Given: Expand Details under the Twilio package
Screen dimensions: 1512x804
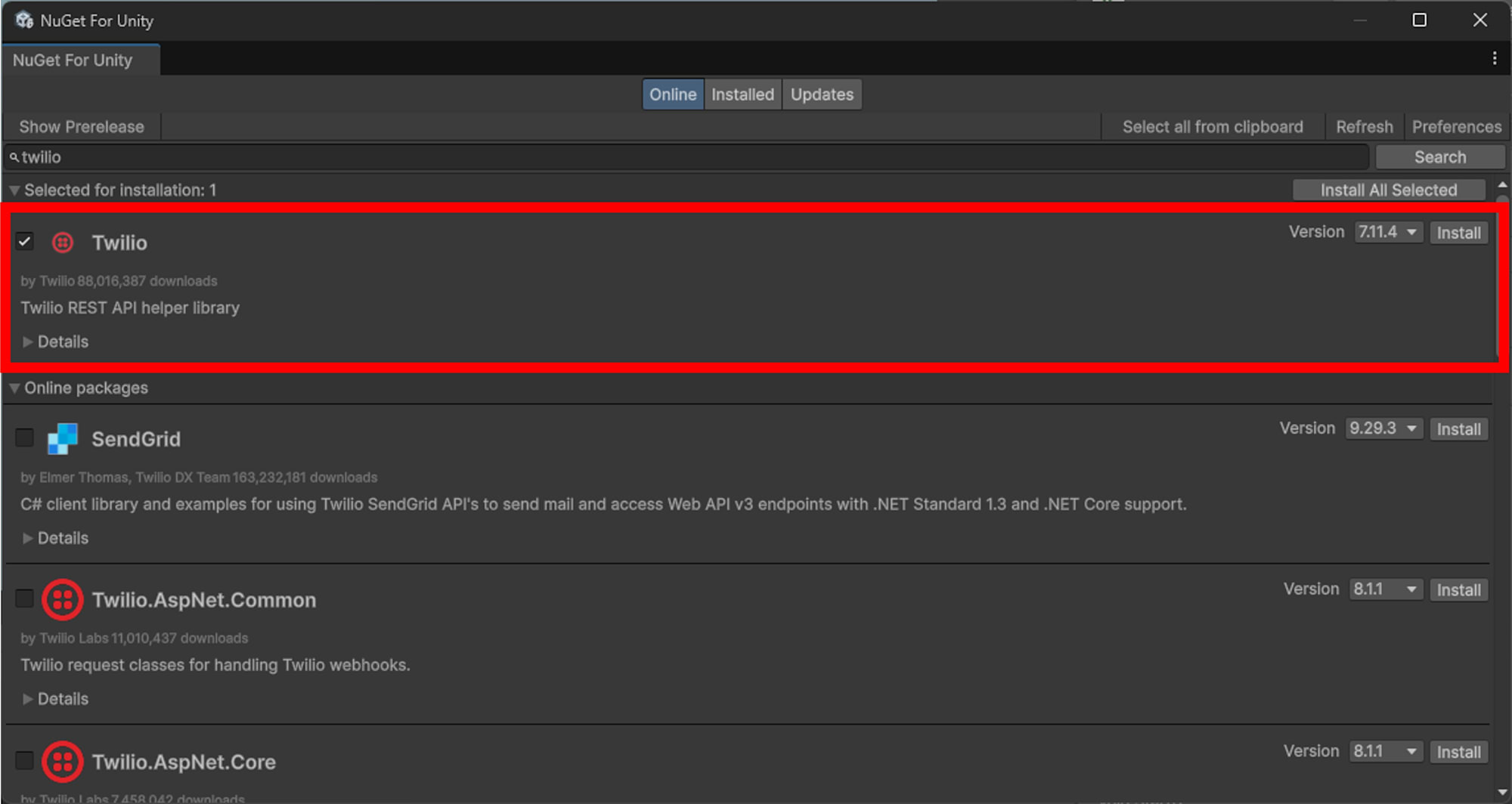Looking at the screenshot, I should point(55,342).
